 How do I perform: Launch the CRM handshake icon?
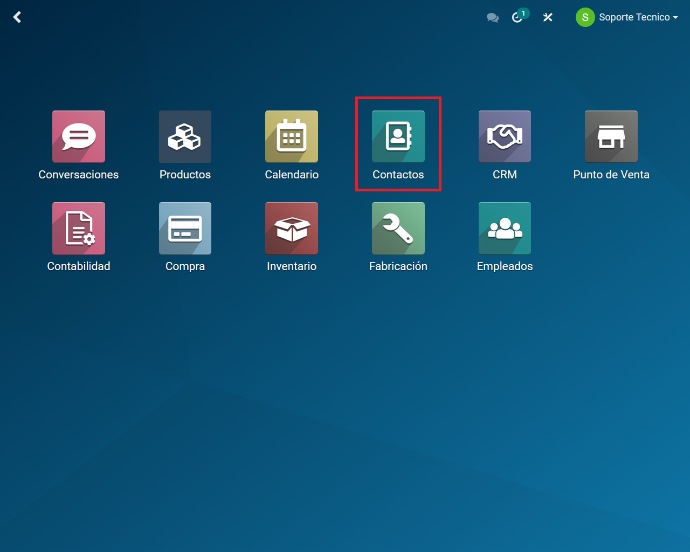coord(504,137)
